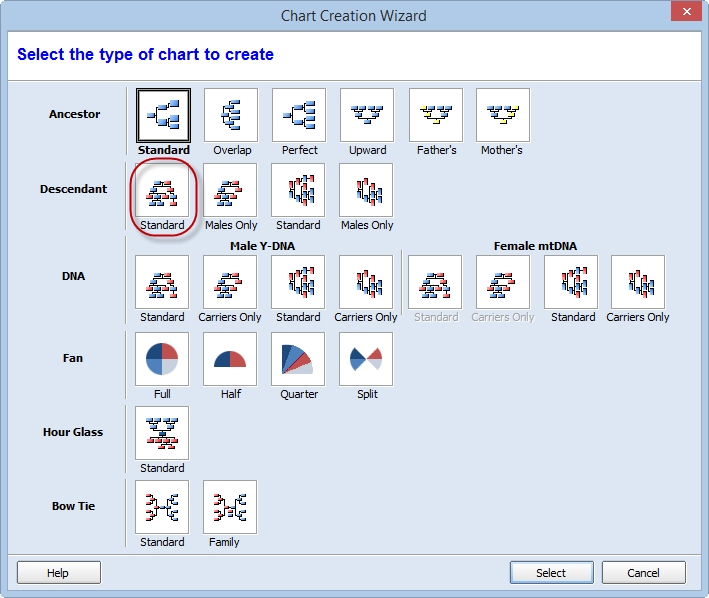Viewport: 709px width, 598px height.
Task: Click the Bow Tie category label
Action: tap(74, 506)
